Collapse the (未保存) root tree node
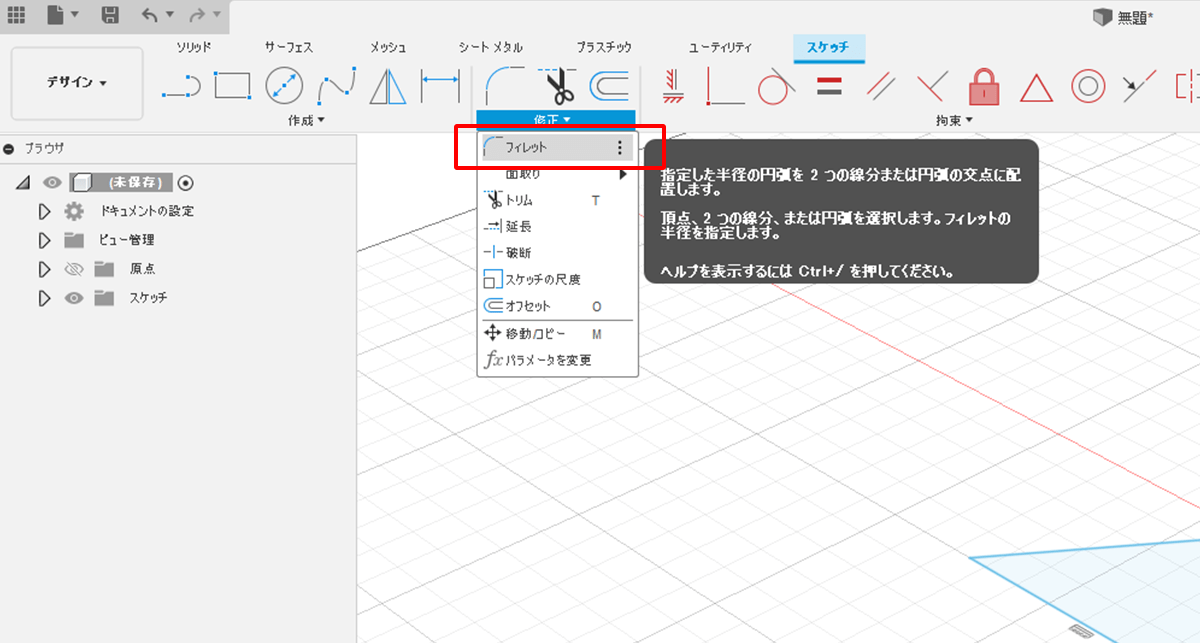The height and width of the screenshot is (643, 1200). click(24, 183)
